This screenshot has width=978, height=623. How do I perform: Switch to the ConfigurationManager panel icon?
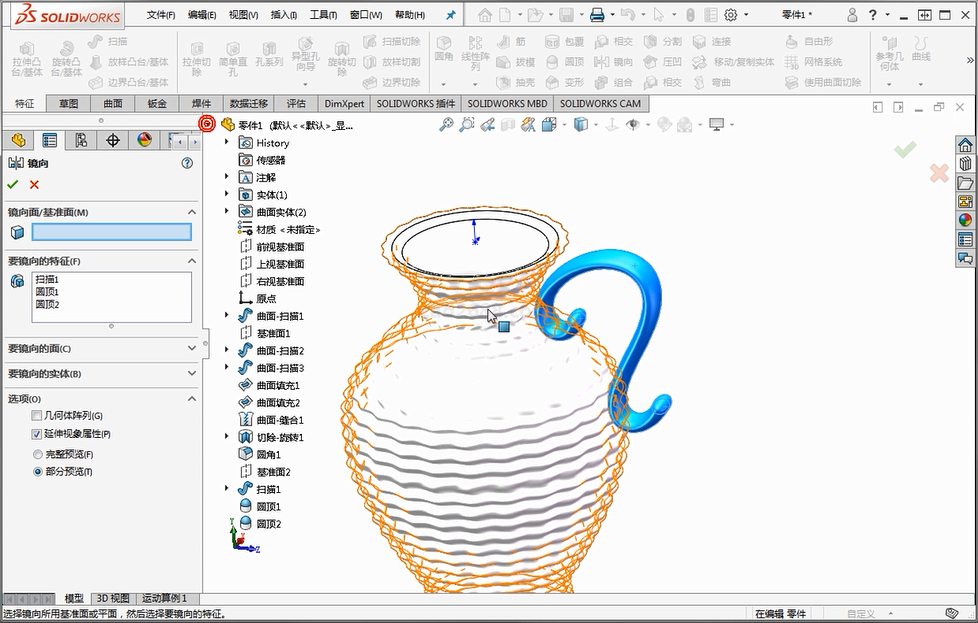(81, 140)
